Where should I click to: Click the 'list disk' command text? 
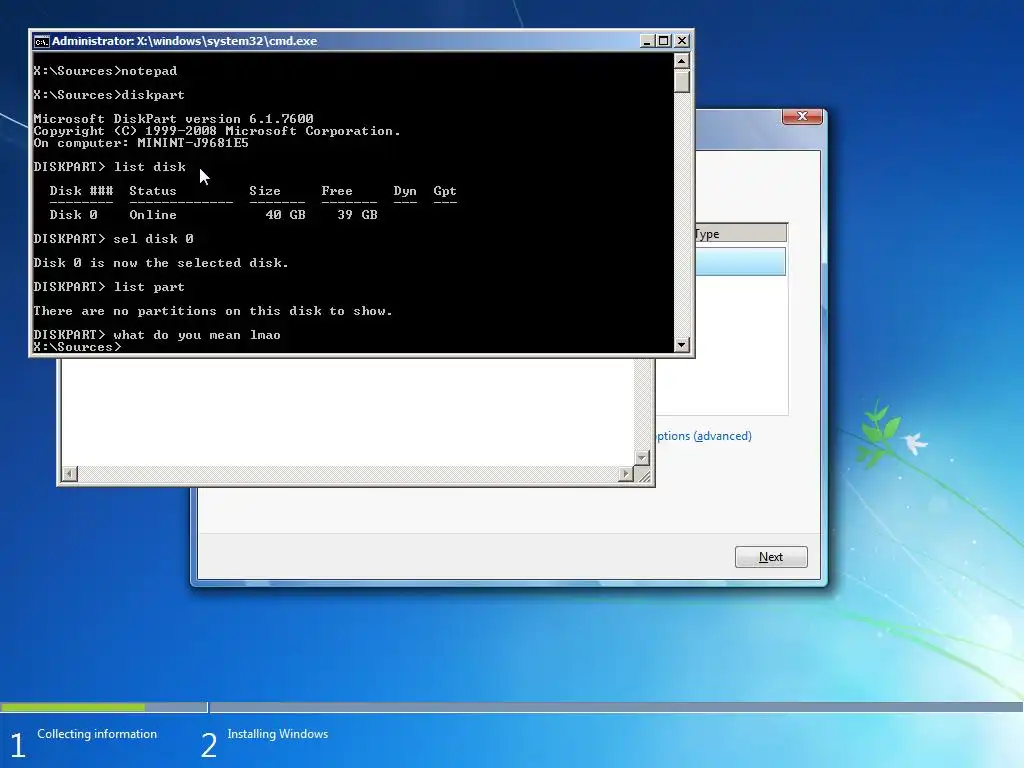(150, 167)
